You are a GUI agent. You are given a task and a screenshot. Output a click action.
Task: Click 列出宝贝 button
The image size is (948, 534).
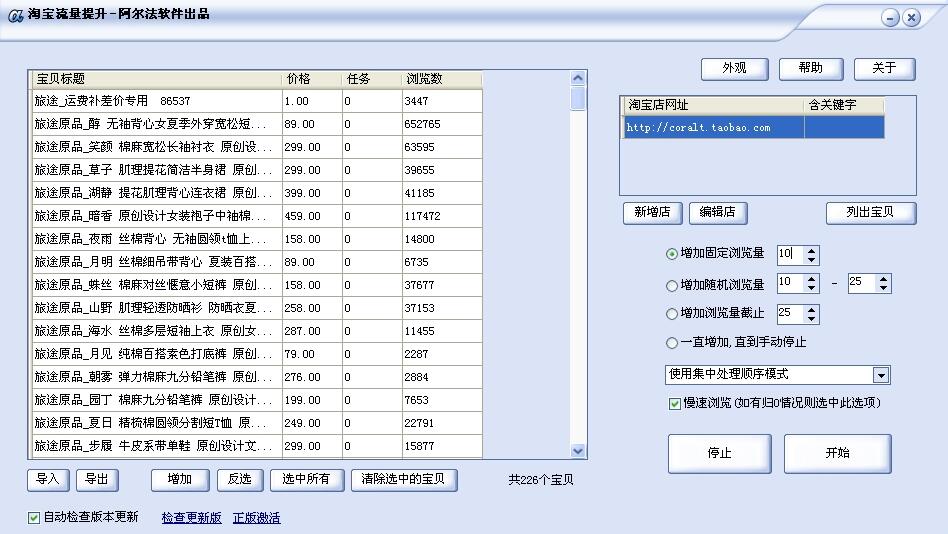point(871,213)
